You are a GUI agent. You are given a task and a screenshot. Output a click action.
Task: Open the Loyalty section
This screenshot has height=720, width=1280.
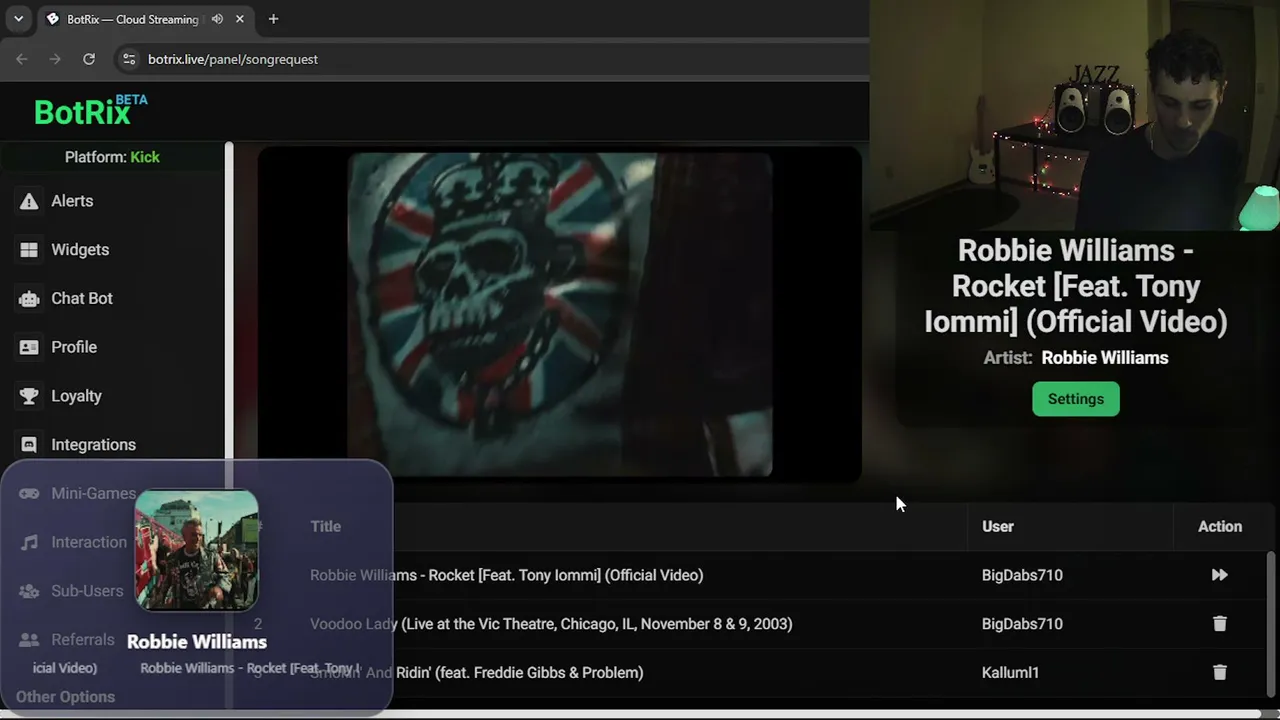(76, 396)
